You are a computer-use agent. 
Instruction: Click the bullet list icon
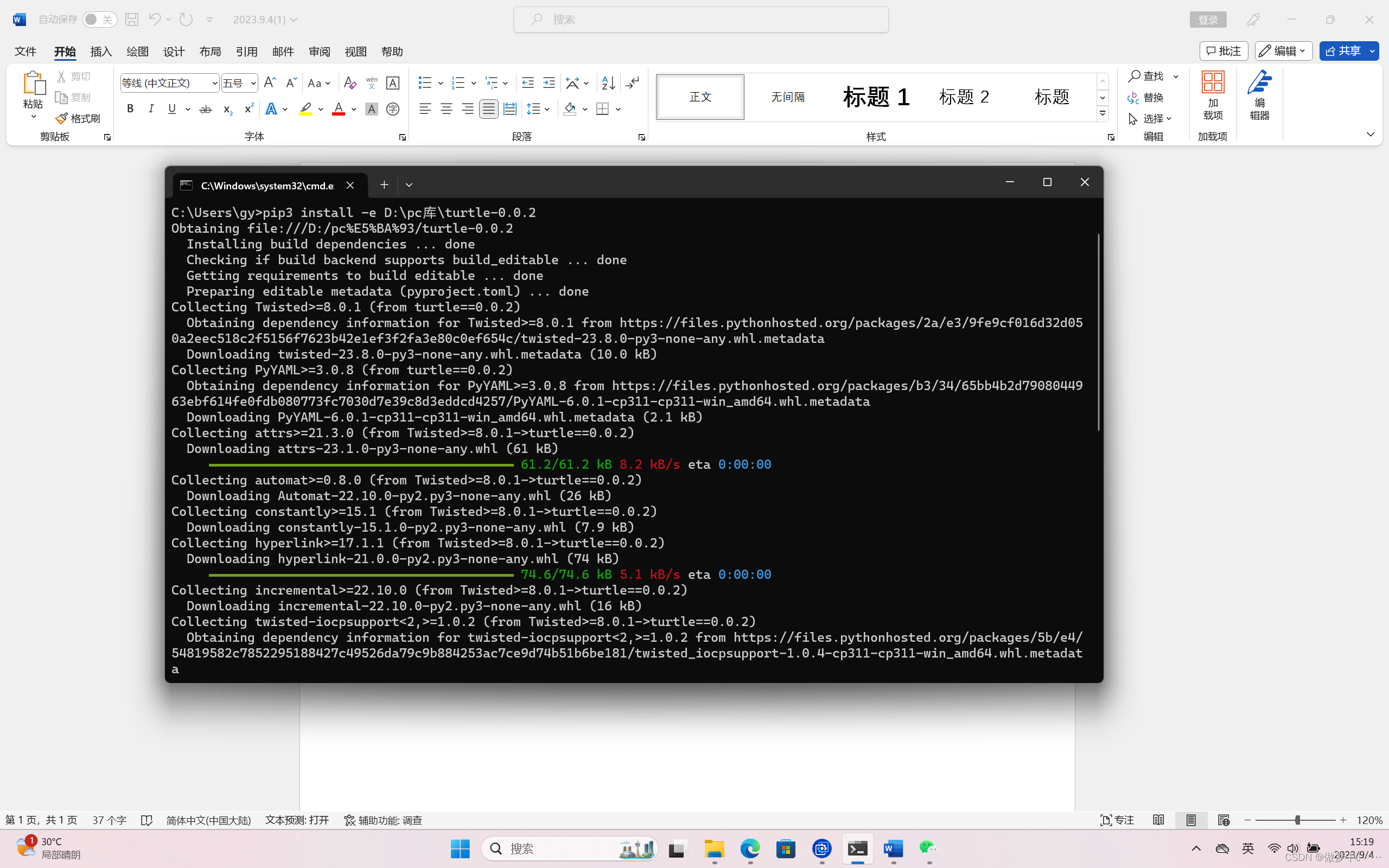pyautogui.click(x=425, y=83)
